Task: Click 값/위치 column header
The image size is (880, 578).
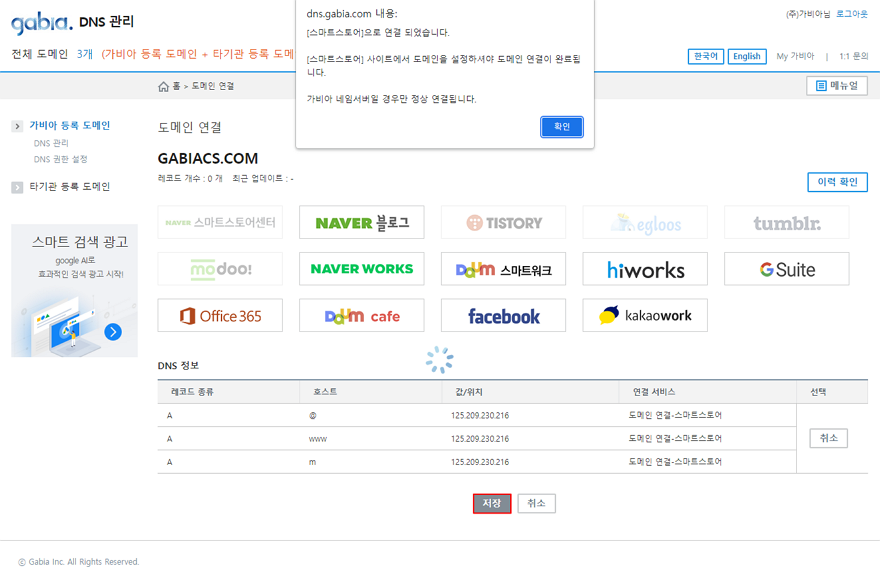Action: click(469, 392)
